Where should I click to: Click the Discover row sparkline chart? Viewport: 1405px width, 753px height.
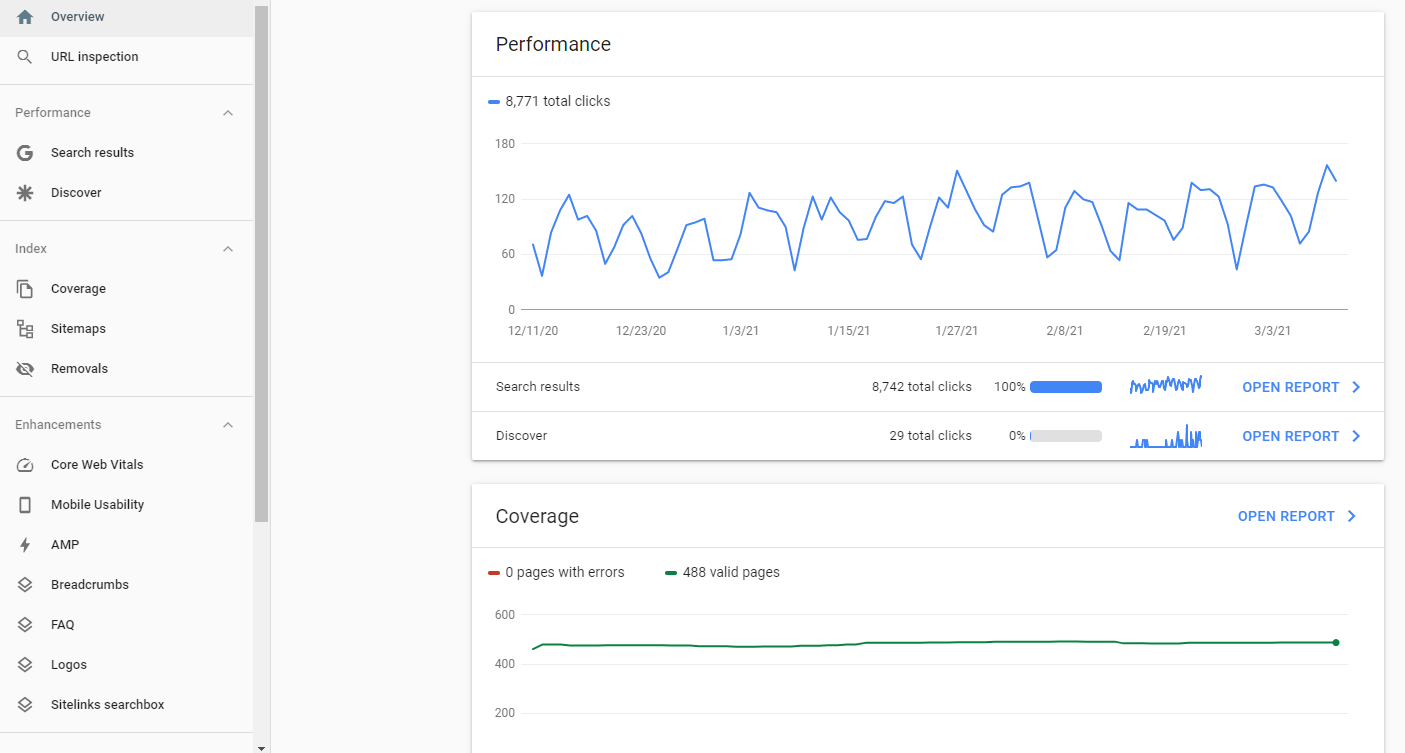coord(1165,436)
